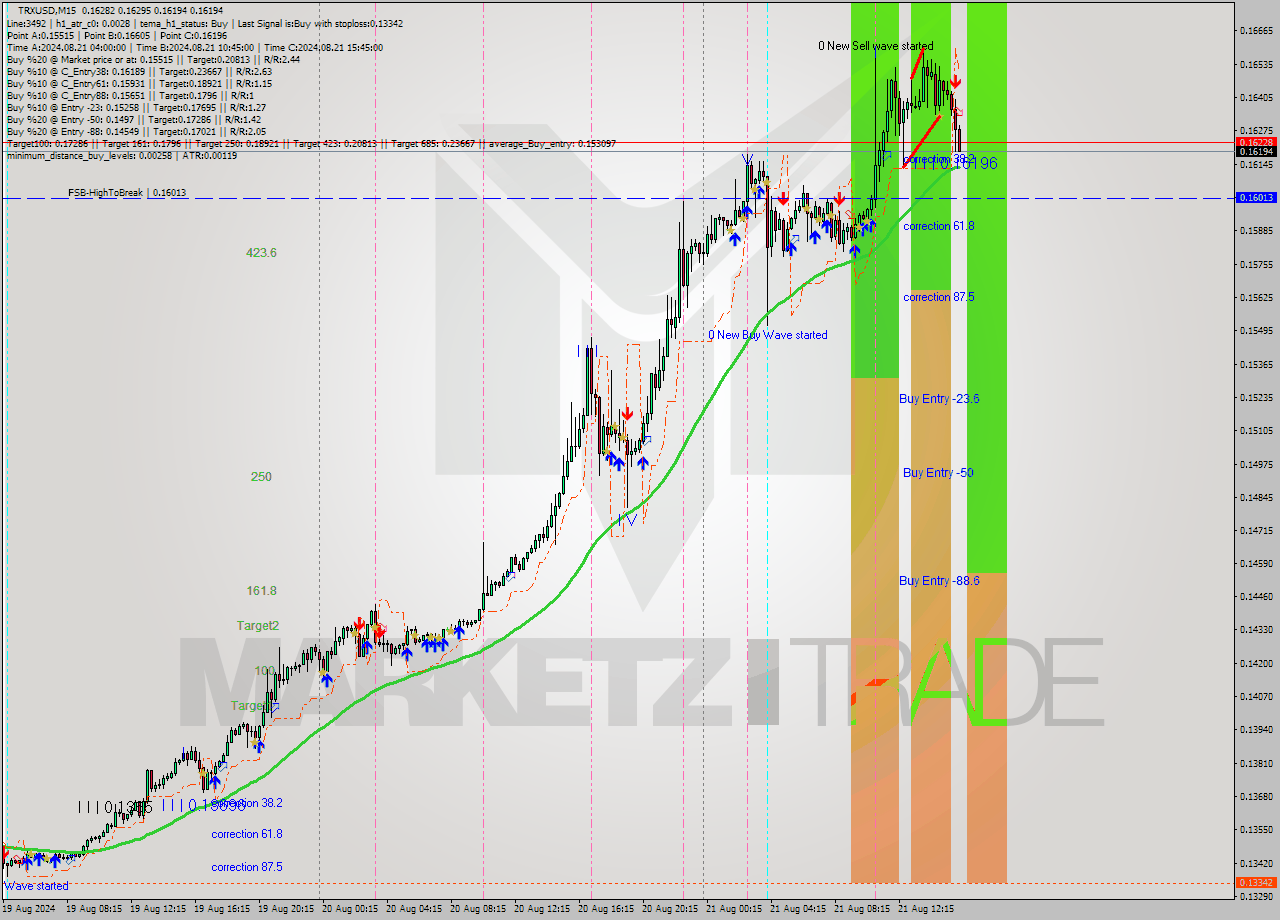
Task: Click the 'Buy Entry -88.6' label
Action: coord(939,580)
